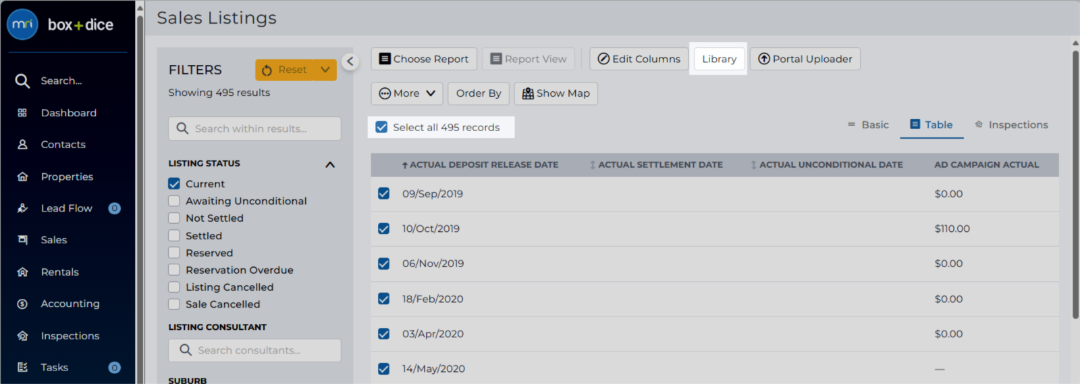The width and height of the screenshot is (1080, 384).
Task: Click the reset arrow icon in Reset button
Action: click(x=267, y=70)
